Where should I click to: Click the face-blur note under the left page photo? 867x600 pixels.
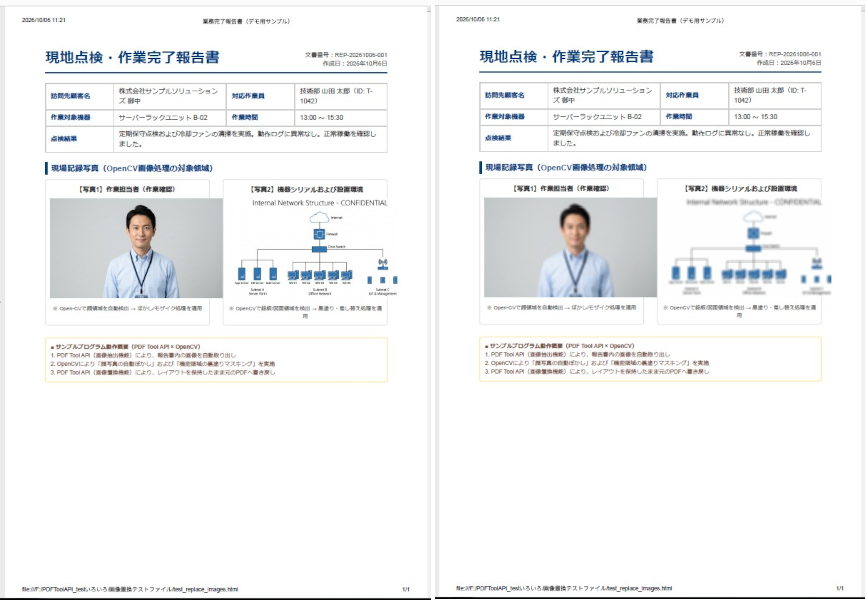coord(127,309)
